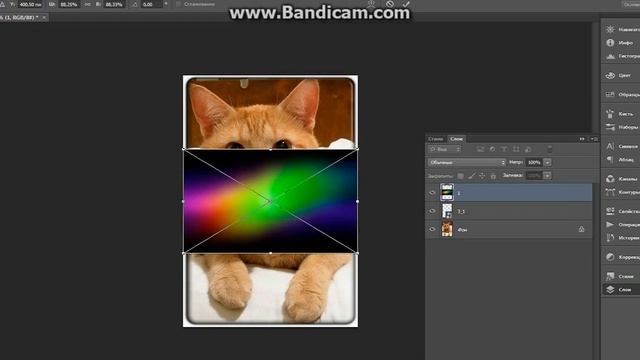Open the Character panel icon
Screen dimensions: 640x360
[610, 146]
